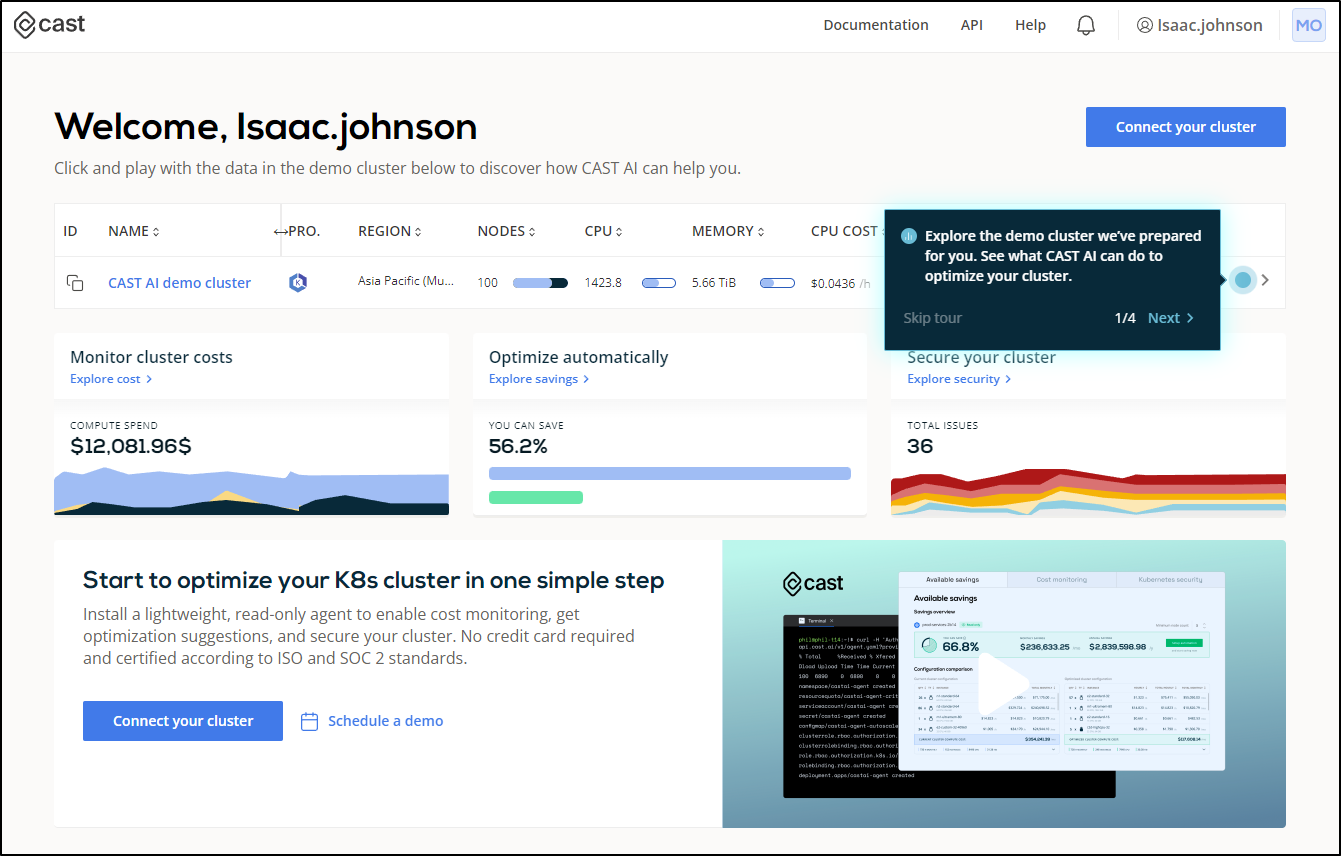Open the API menu item
Viewport: 1341px width, 856px height.
(972, 25)
